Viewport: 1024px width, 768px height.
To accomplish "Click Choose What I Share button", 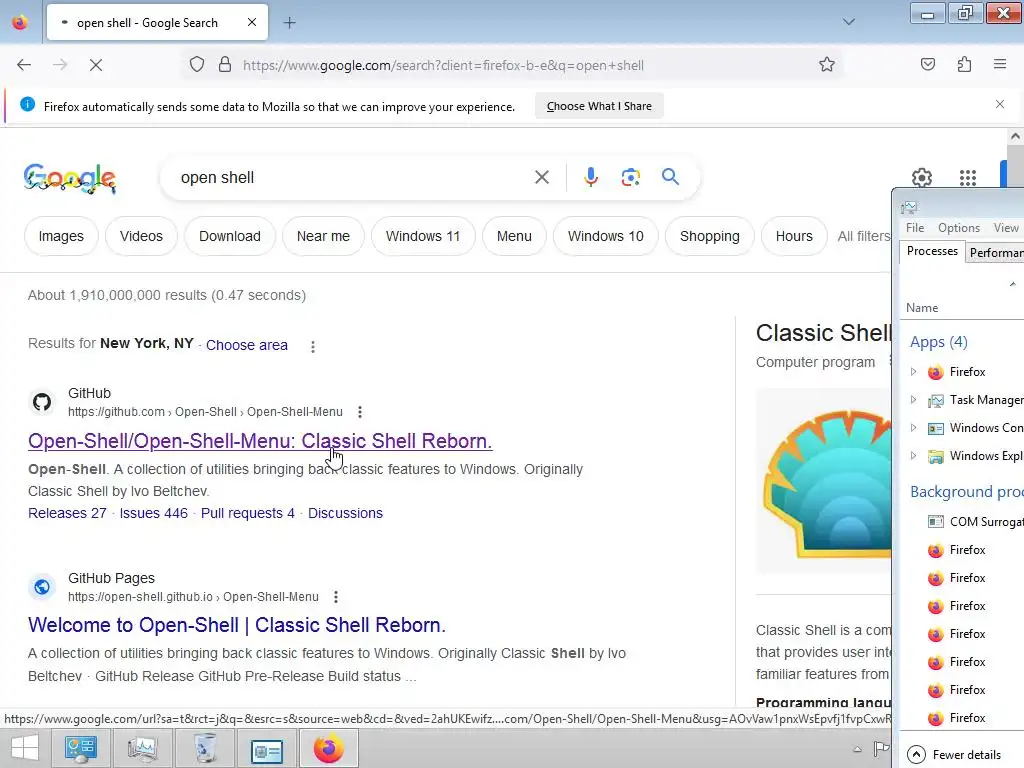I will 599,106.
